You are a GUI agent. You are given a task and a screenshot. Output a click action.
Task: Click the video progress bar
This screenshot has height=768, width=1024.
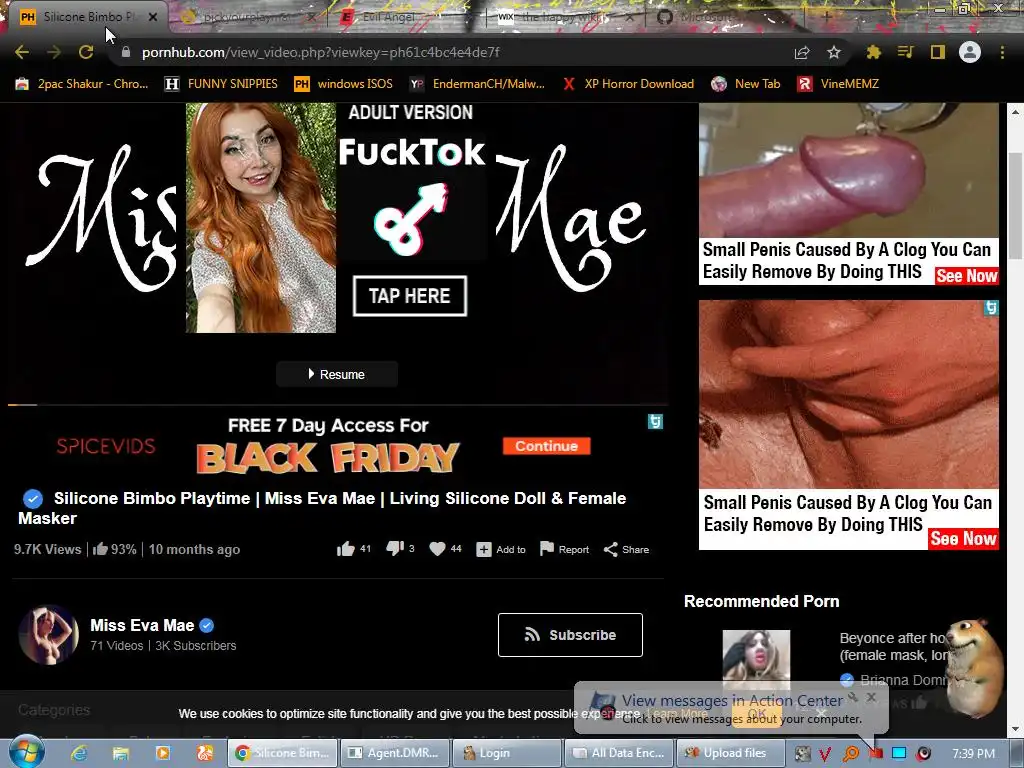click(338, 405)
